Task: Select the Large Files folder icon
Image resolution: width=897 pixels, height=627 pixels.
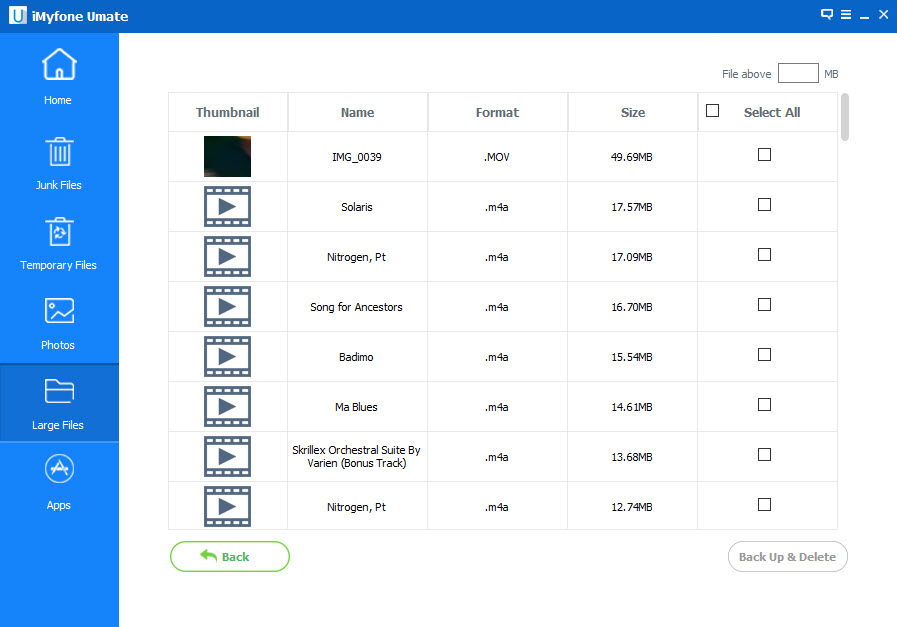Action: [59, 391]
